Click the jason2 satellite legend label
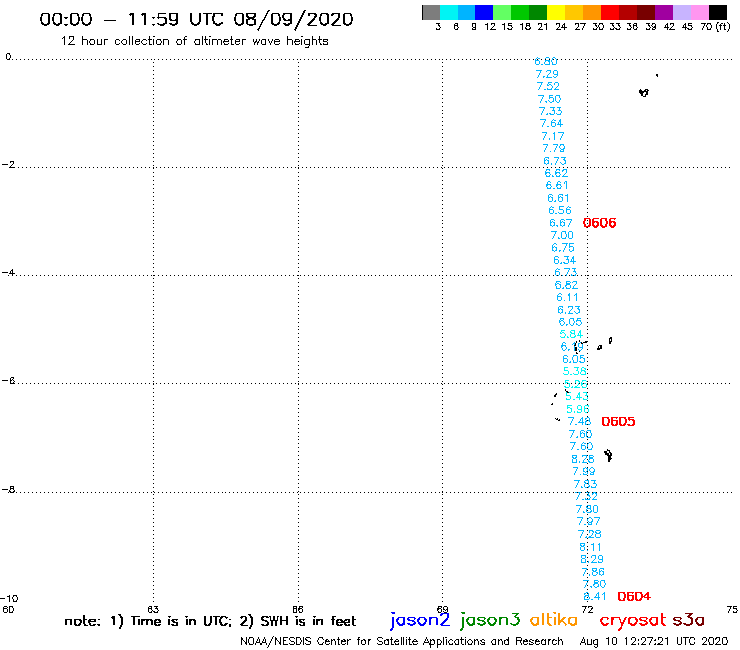This screenshot has height=650, width=740. (x=420, y=621)
